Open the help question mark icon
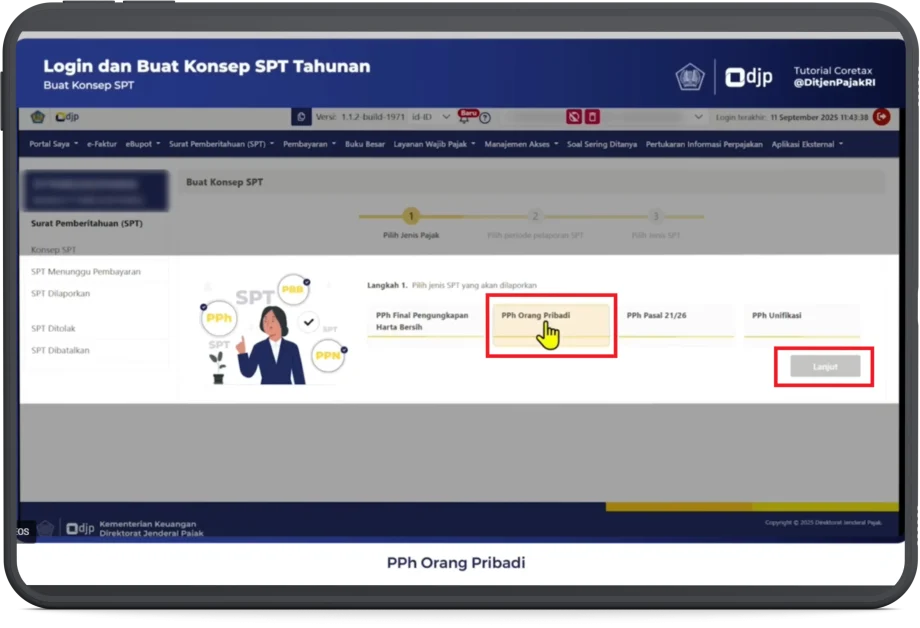Image resolution: width=920 pixels, height=628 pixels. point(485,118)
